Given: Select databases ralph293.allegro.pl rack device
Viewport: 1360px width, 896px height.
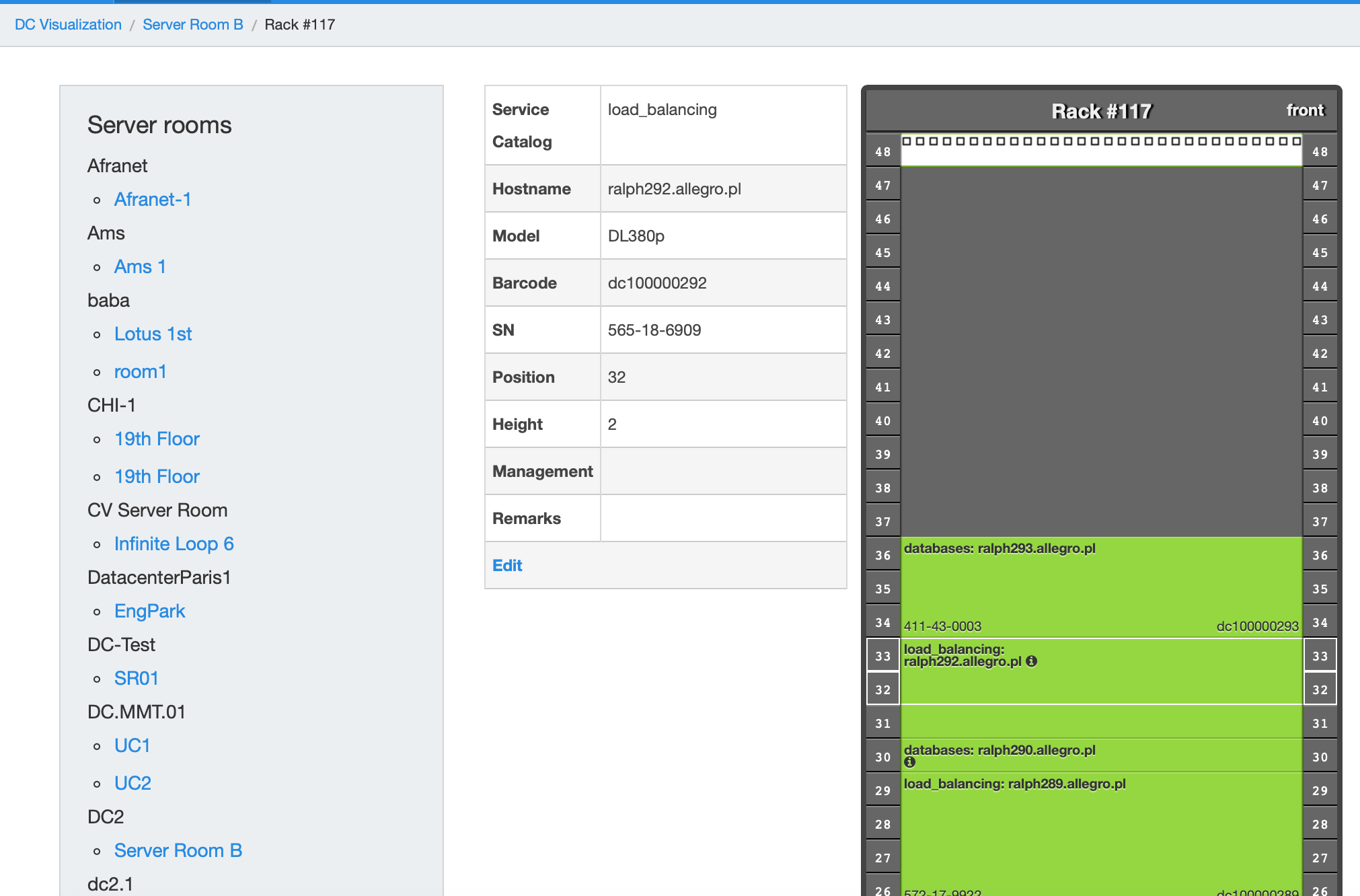Looking at the screenshot, I should click(x=1100, y=587).
